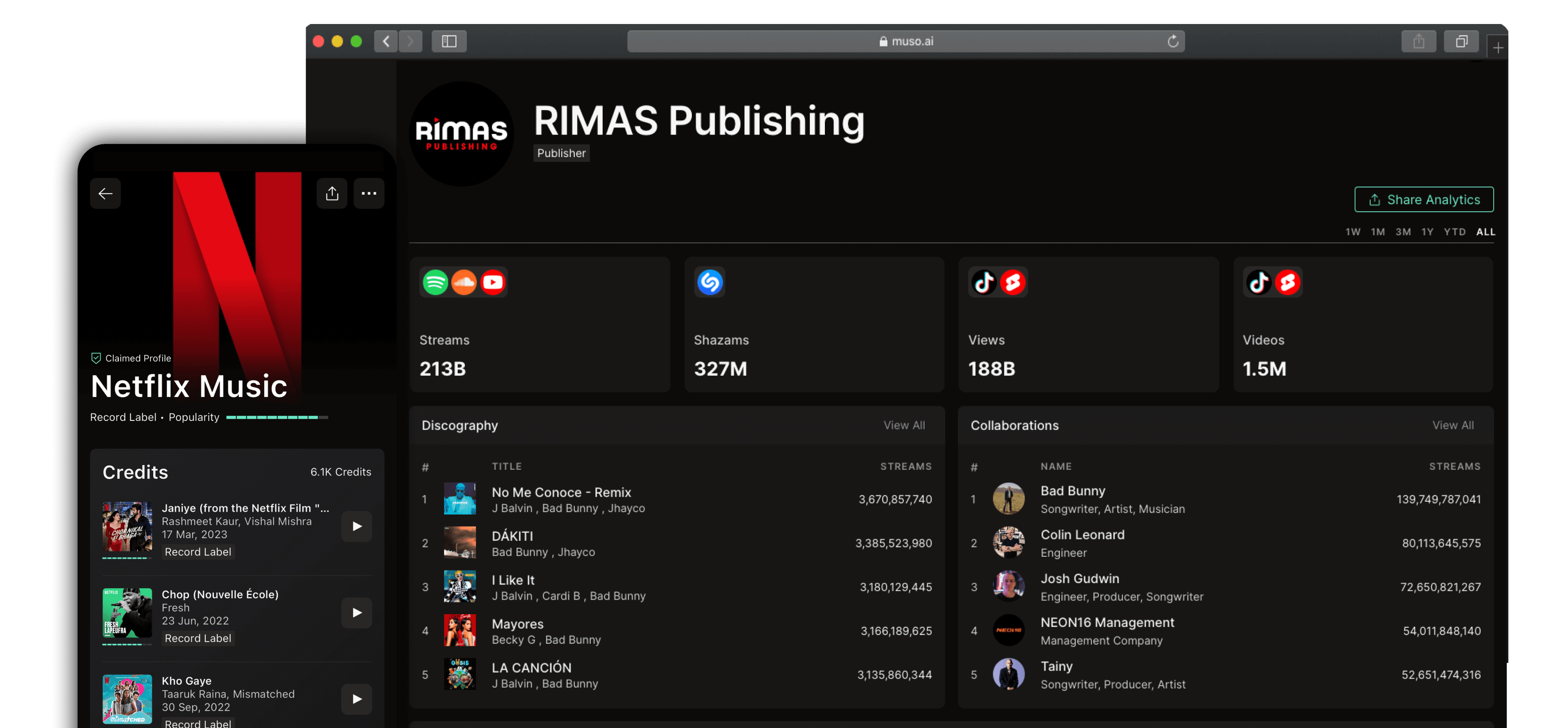Click the RIMAS Publishing logo
The height and width of the screenshot is (728, 1568).
[x=462, y=134]
